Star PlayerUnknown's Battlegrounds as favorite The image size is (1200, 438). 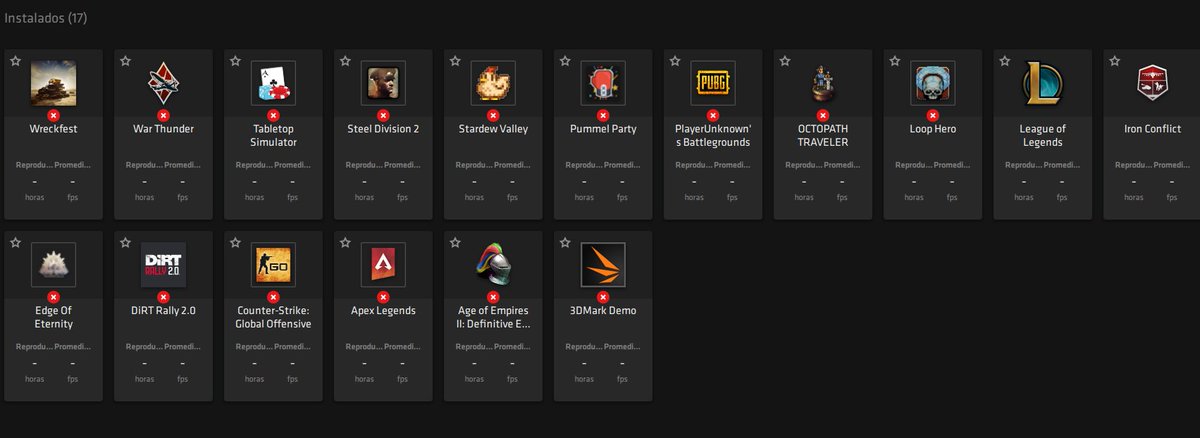click(675, 61)
